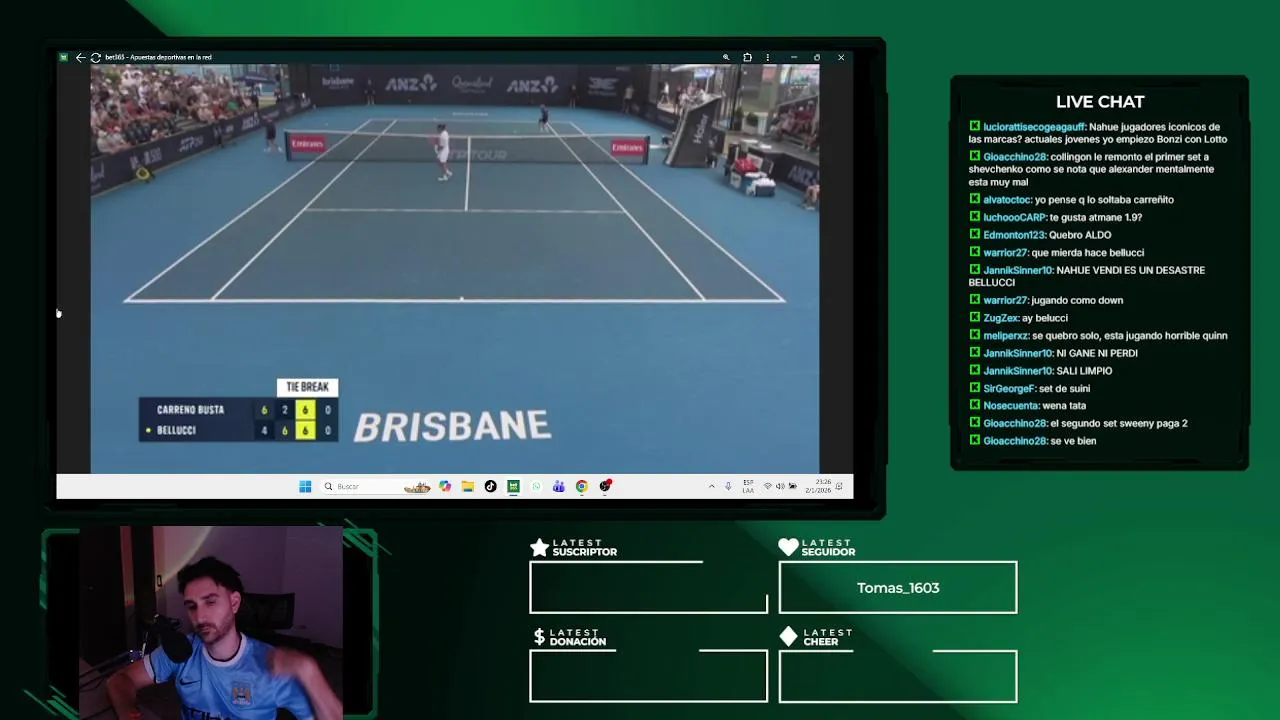Viewport: 1280px width, 720px height.
Task: Click the 'se ve bien' chat message
Action: click(1073, 441)
